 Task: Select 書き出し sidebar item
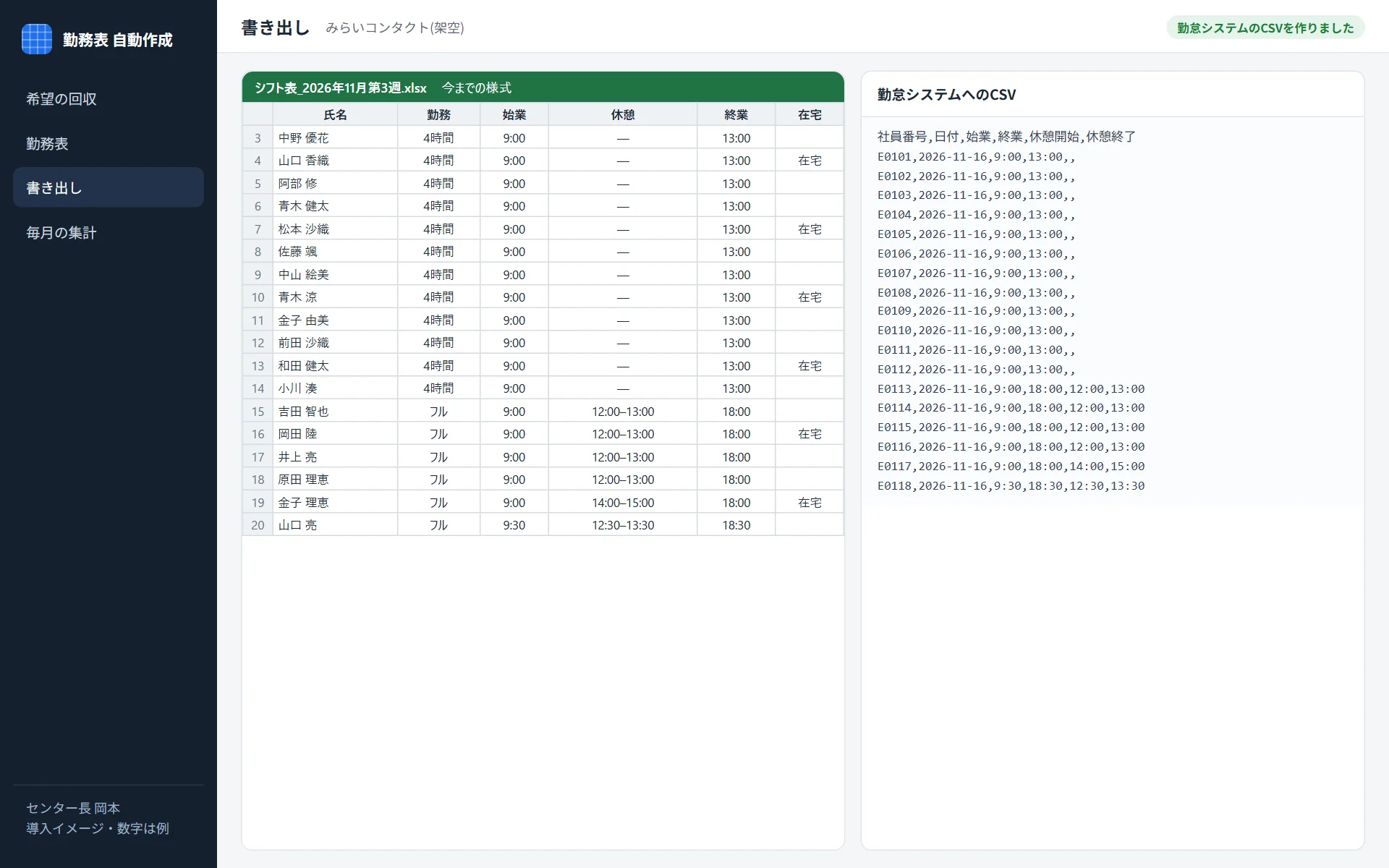(109, 188)
